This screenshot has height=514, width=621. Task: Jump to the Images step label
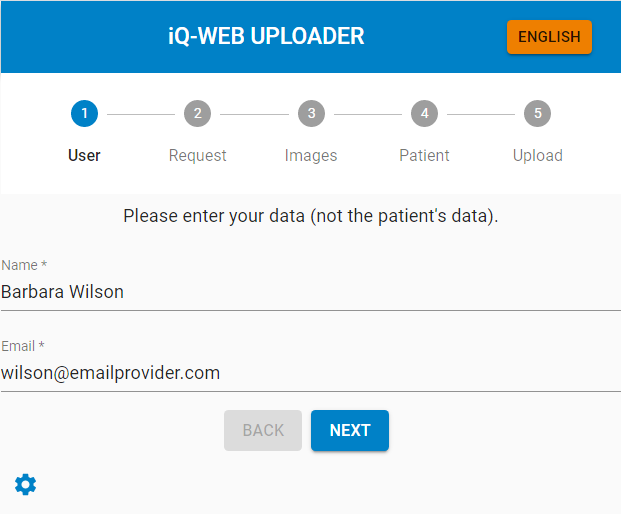(x=311, y=155)
